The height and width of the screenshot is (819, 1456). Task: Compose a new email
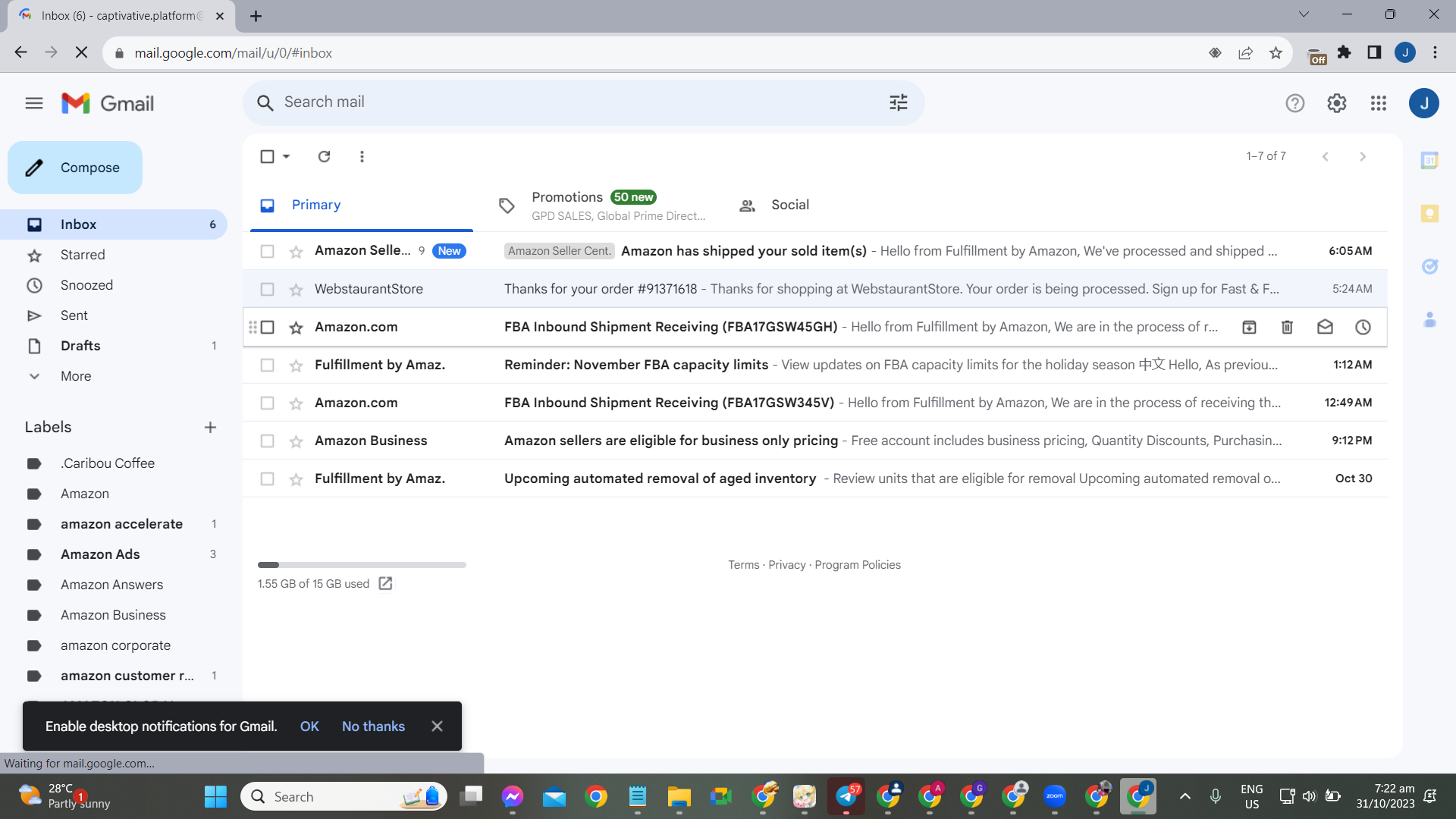75,168
